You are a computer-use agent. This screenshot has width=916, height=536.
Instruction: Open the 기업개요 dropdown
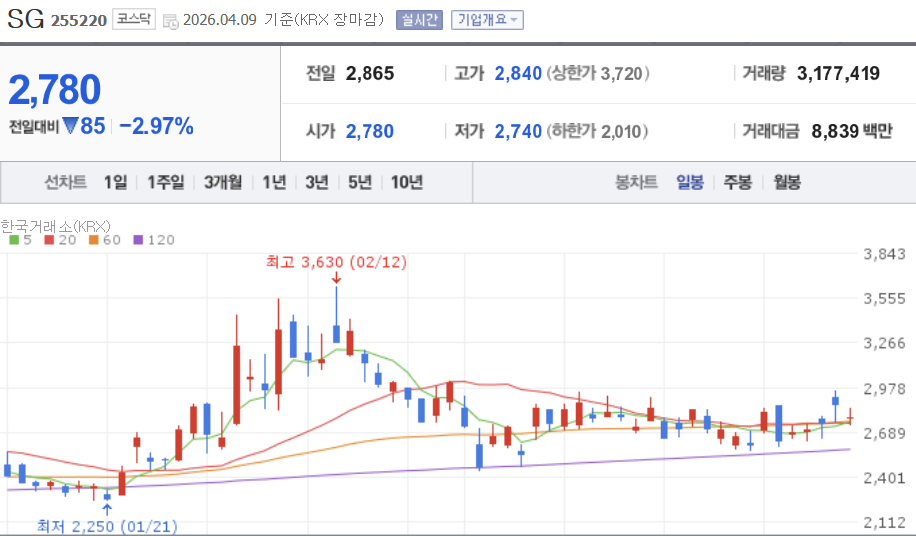[x=487, y=20]
